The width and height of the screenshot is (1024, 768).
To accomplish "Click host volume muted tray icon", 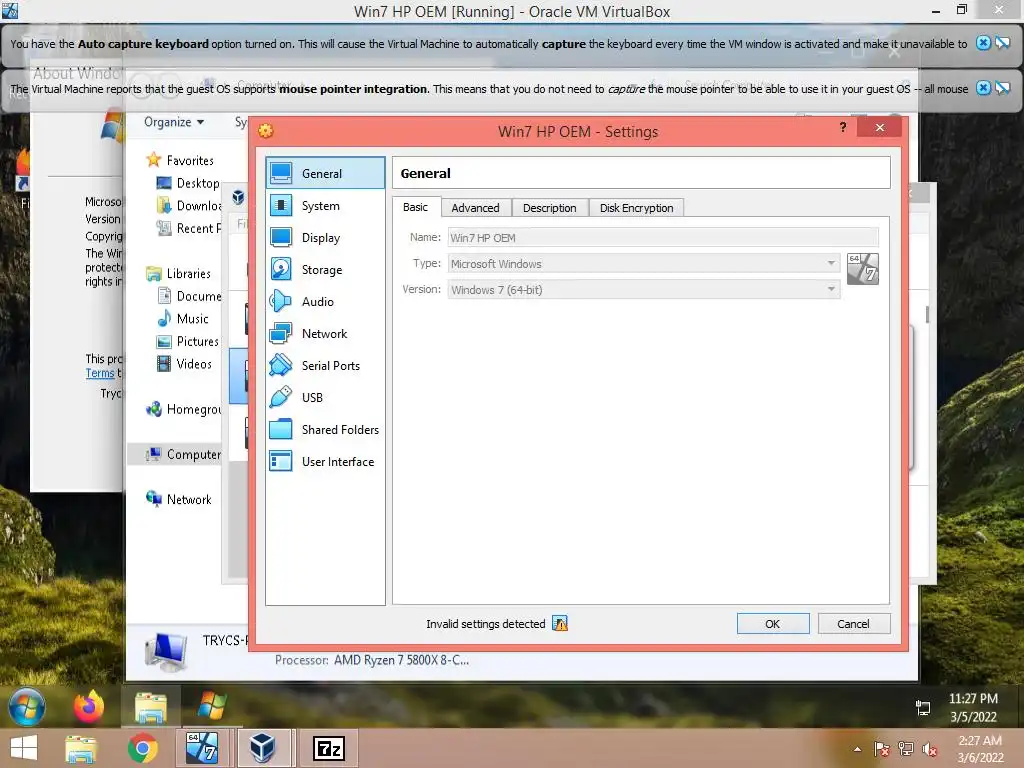I will (930, 749).
